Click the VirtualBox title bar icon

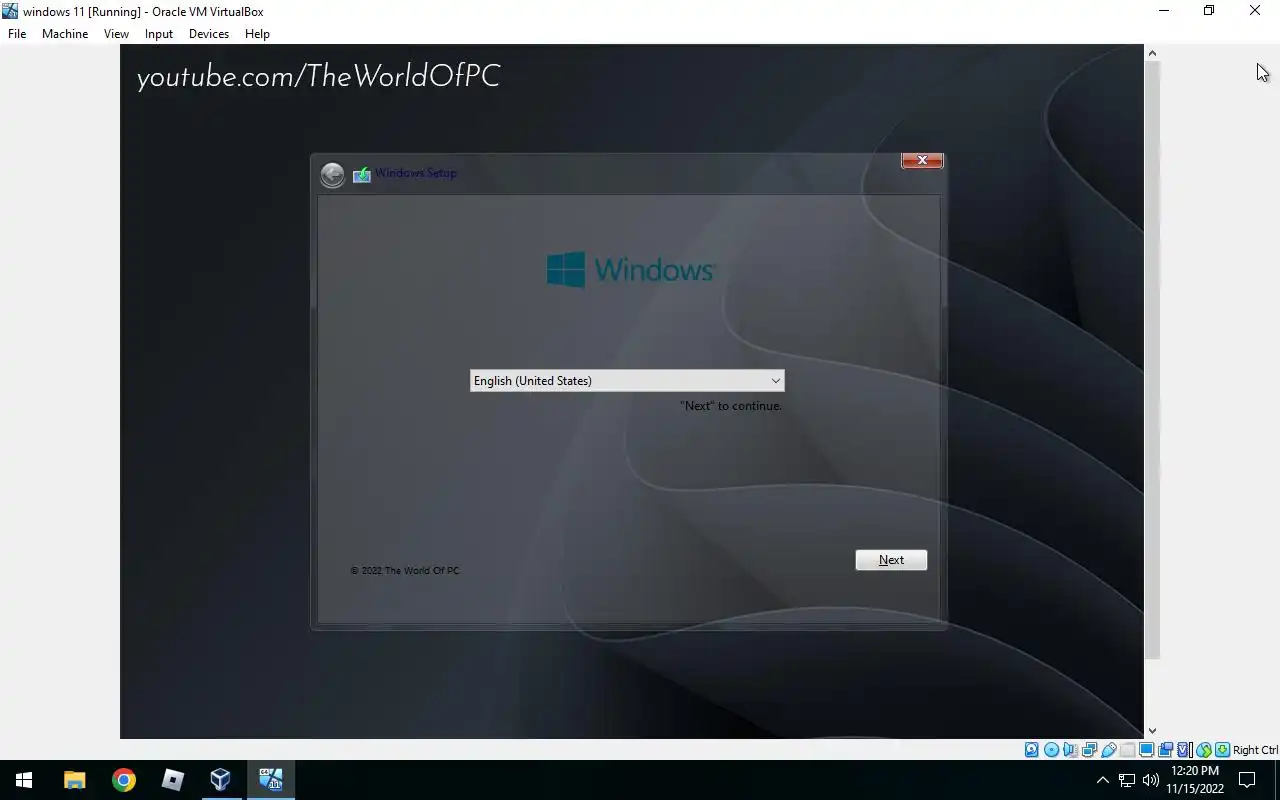(10, 11)
